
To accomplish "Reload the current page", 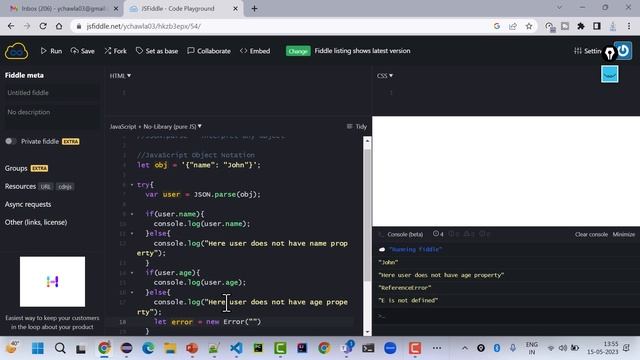I will [43, 26].
